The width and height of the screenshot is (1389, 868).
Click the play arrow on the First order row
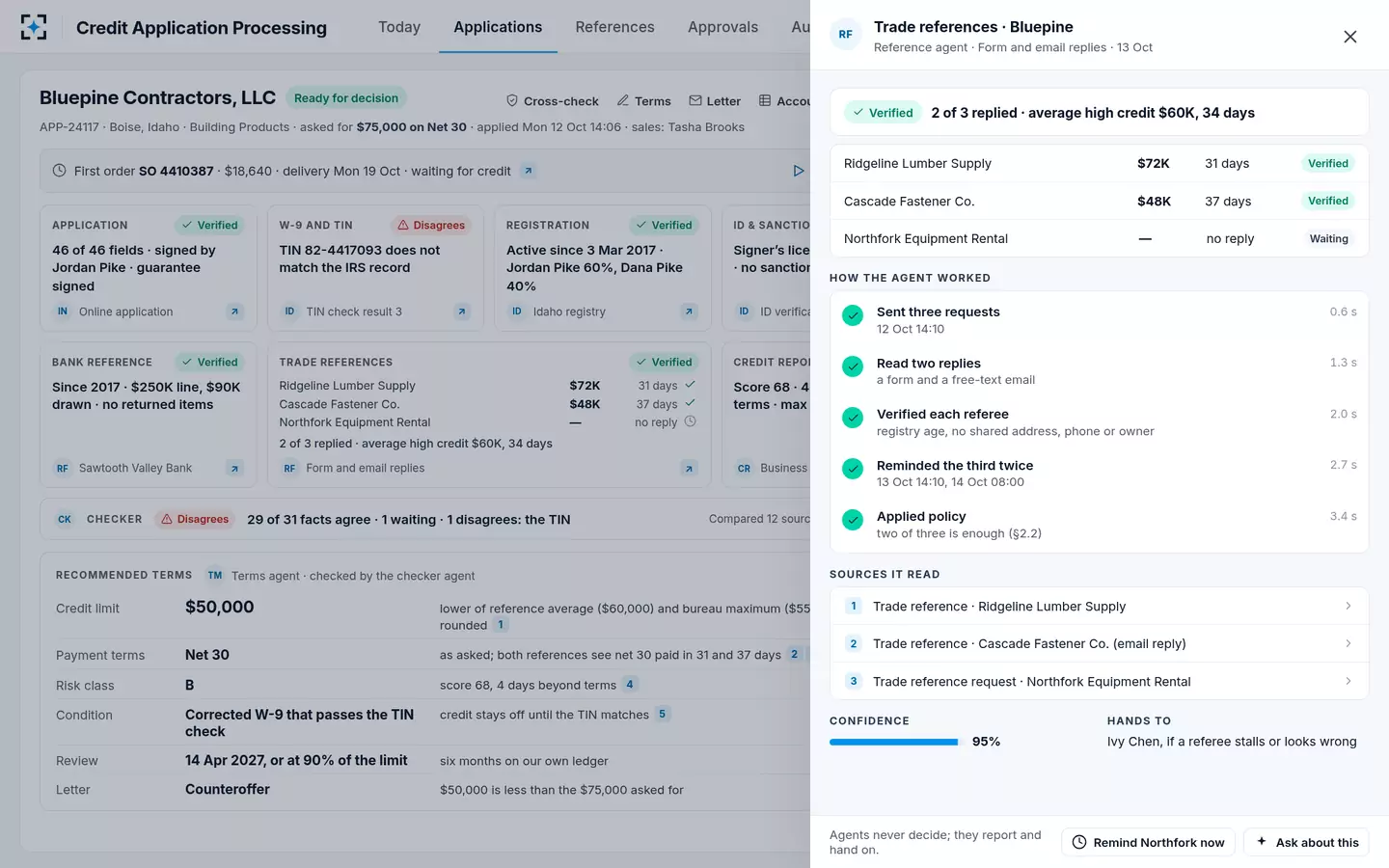(799, 171)
